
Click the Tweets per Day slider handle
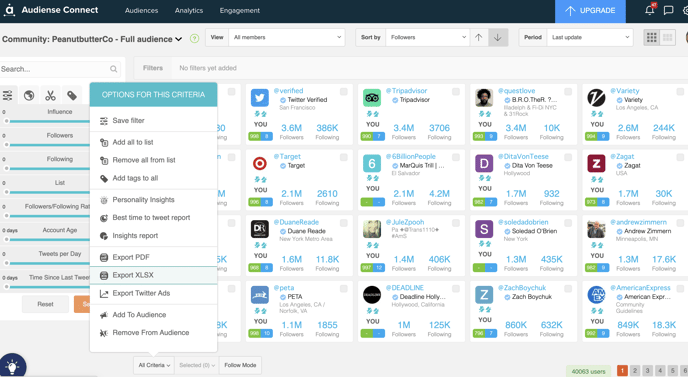7,263
